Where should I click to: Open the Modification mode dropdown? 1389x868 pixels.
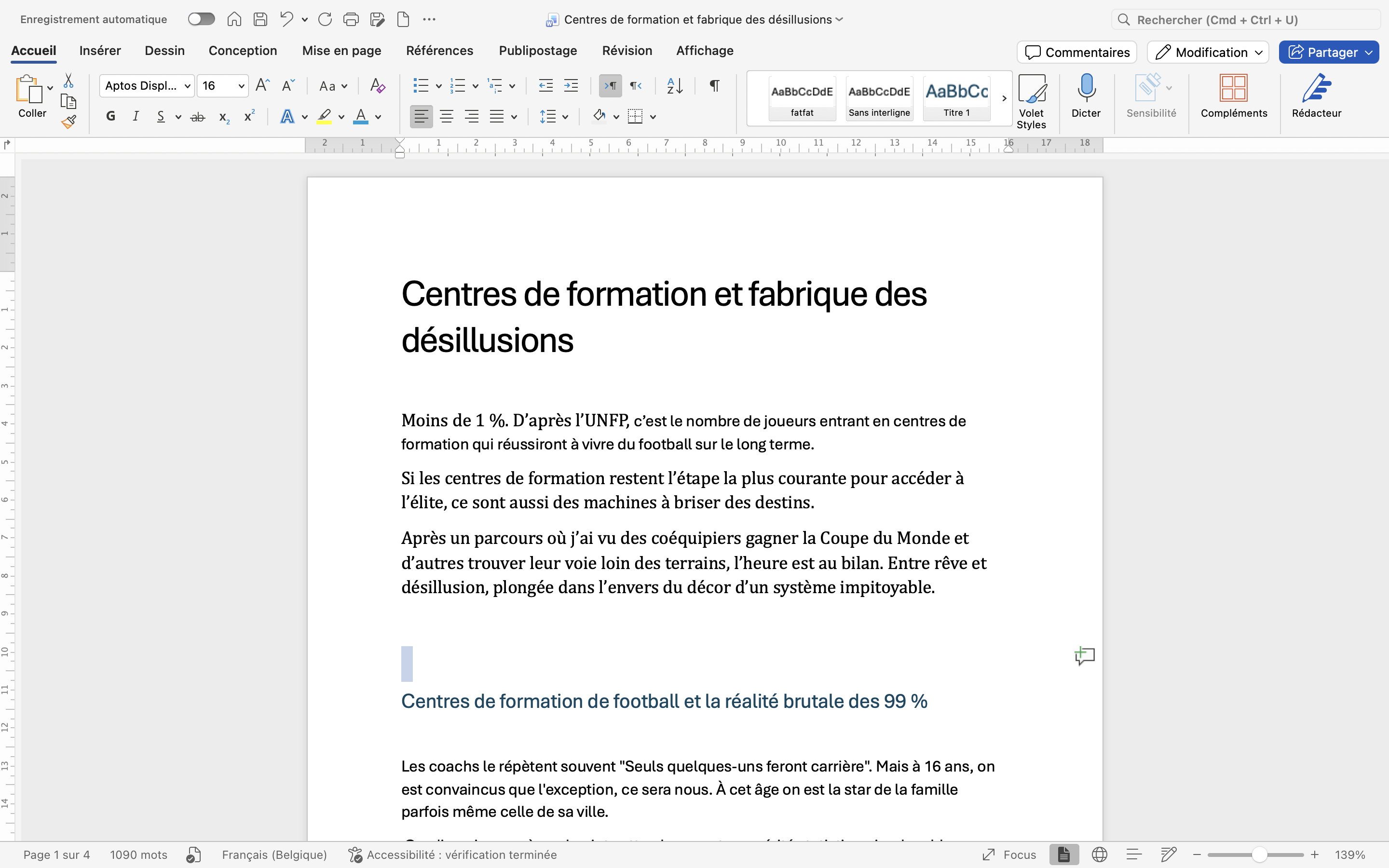click(x=1207, y=52)
